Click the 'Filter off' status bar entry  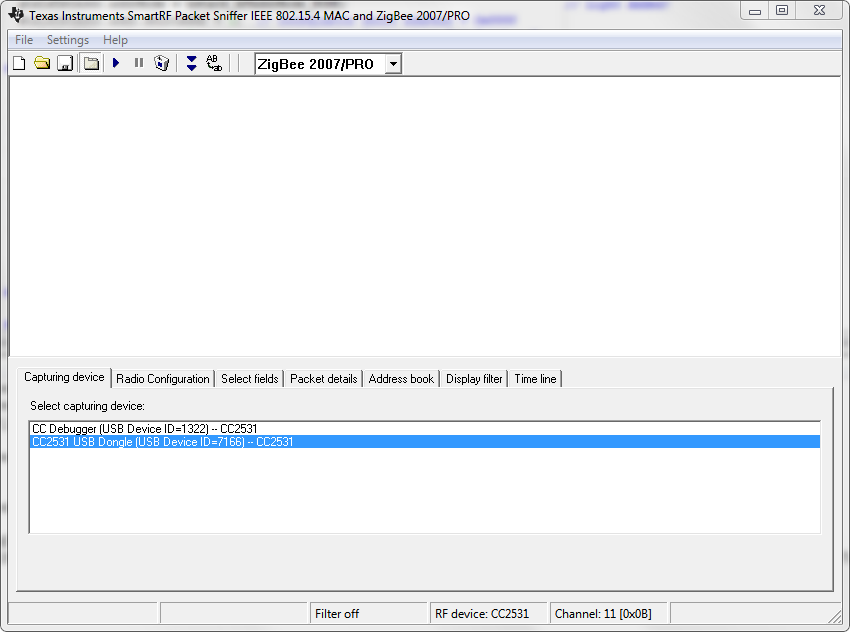click(369, 614)
